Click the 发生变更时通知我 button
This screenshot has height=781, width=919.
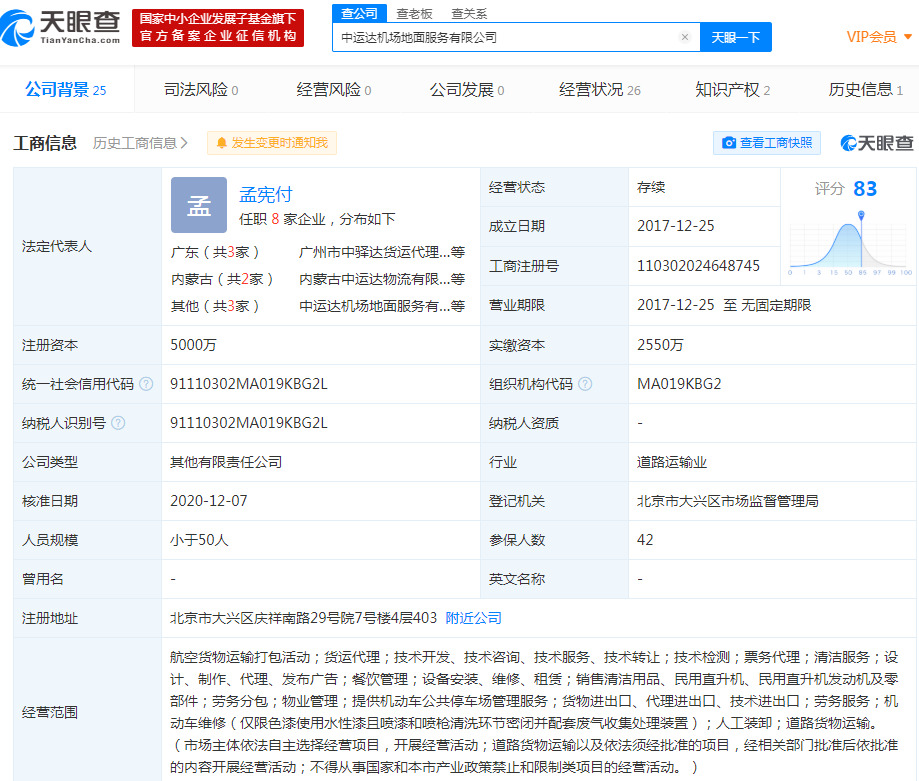coord(272,143)
